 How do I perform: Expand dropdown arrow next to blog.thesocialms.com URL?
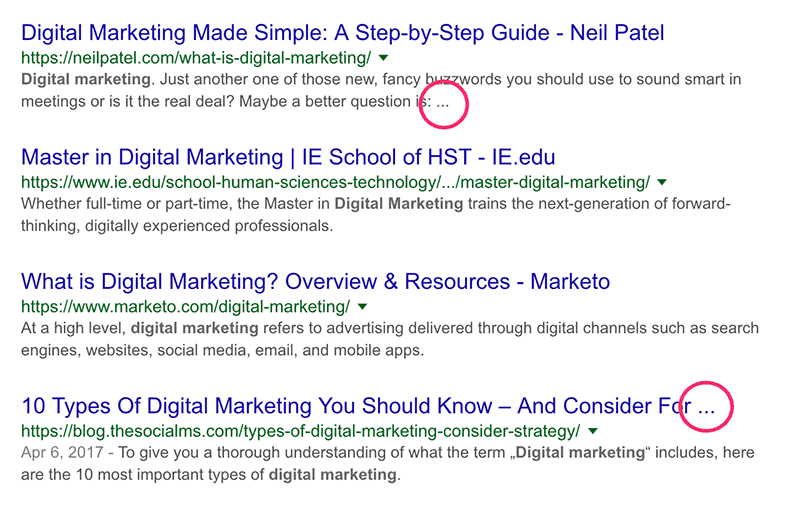point(593,431)
